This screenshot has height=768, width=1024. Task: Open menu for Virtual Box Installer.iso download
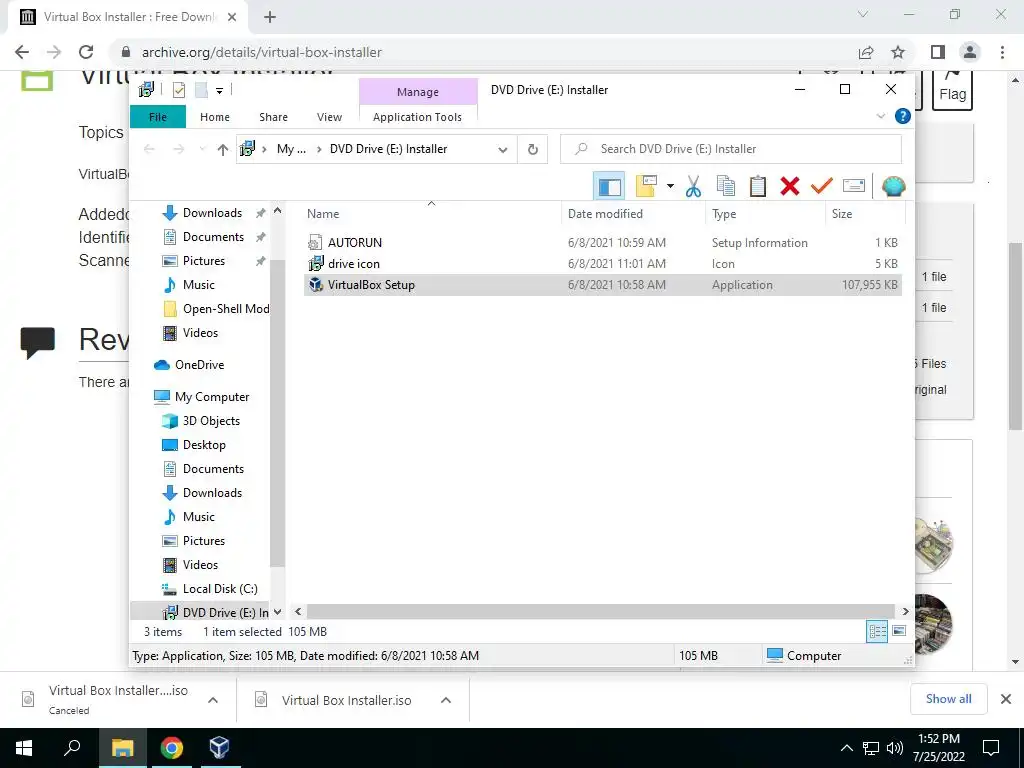446,700
